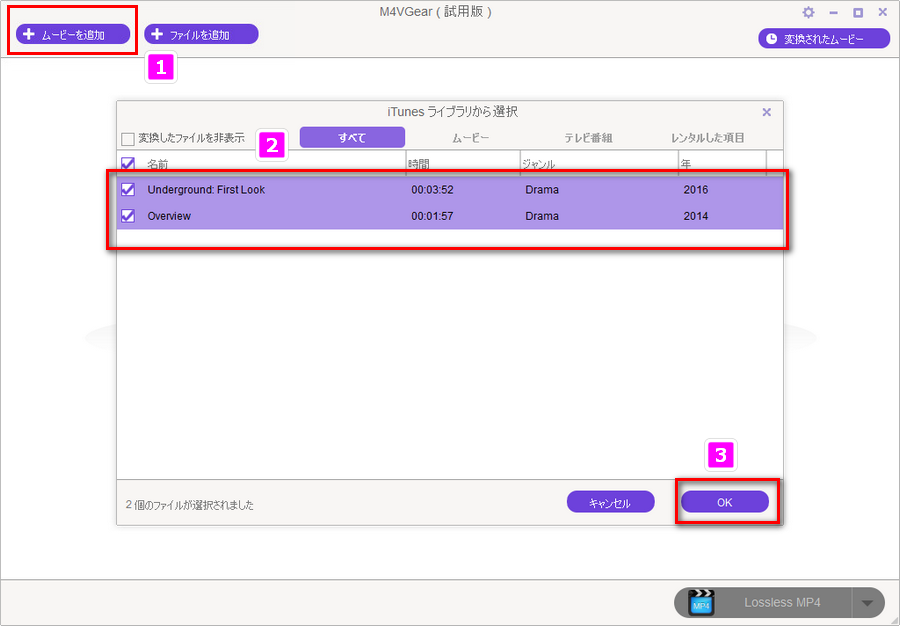
Task: Expand the output format dropdown arrow
Action: coord(868,603)
